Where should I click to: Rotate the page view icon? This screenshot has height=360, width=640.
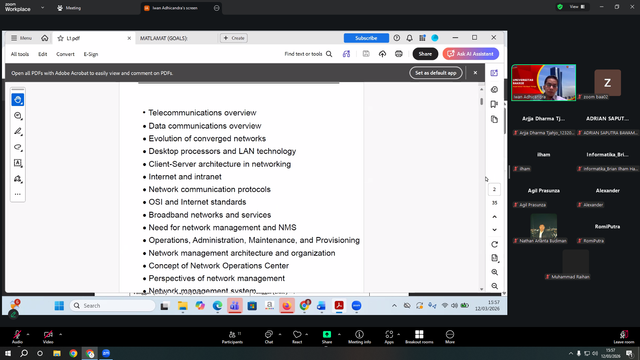pos(494,244)
